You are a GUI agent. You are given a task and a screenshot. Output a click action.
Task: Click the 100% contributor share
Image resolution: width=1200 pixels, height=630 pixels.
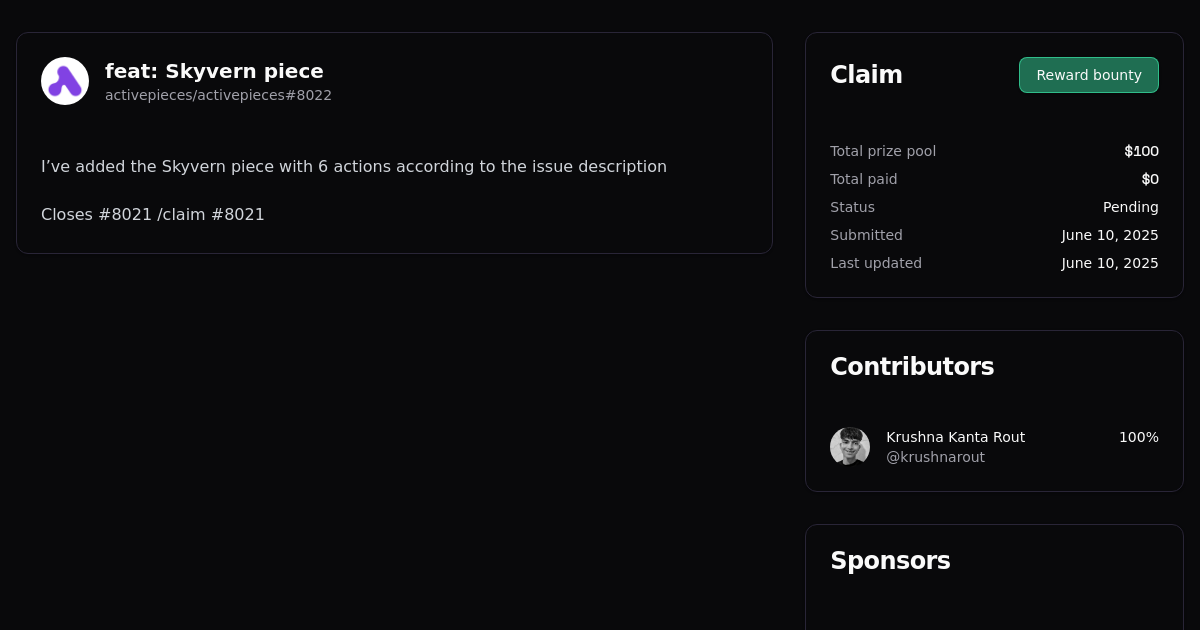point(1138,437)
